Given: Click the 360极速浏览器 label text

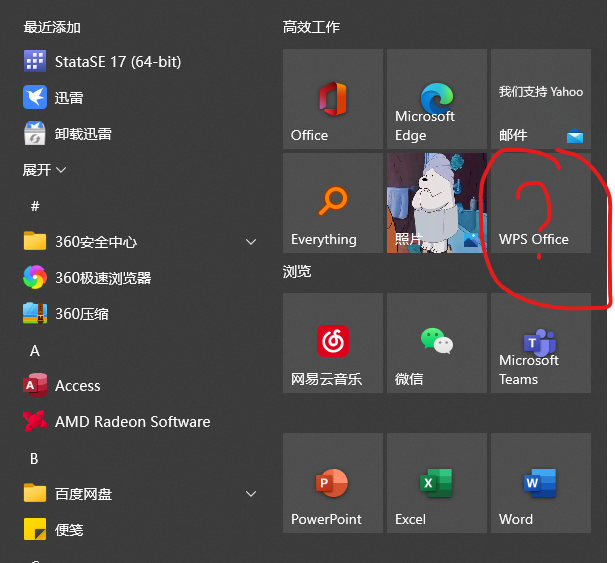Looking at the screenshot, I should coord(103,278).
